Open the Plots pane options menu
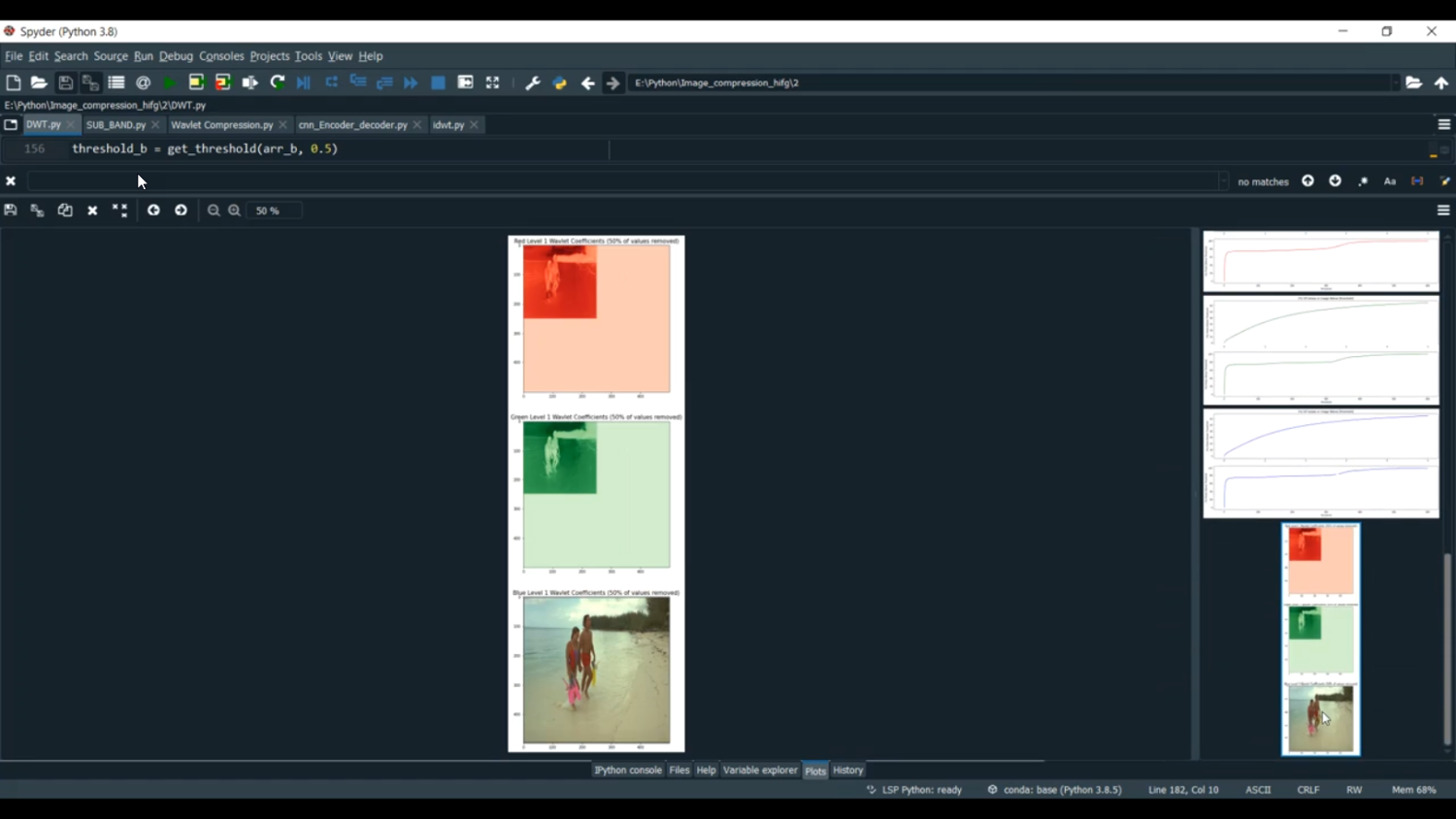Image resolution: width=1456 pixels, height=819 pixels. (x=1443, y=211)
